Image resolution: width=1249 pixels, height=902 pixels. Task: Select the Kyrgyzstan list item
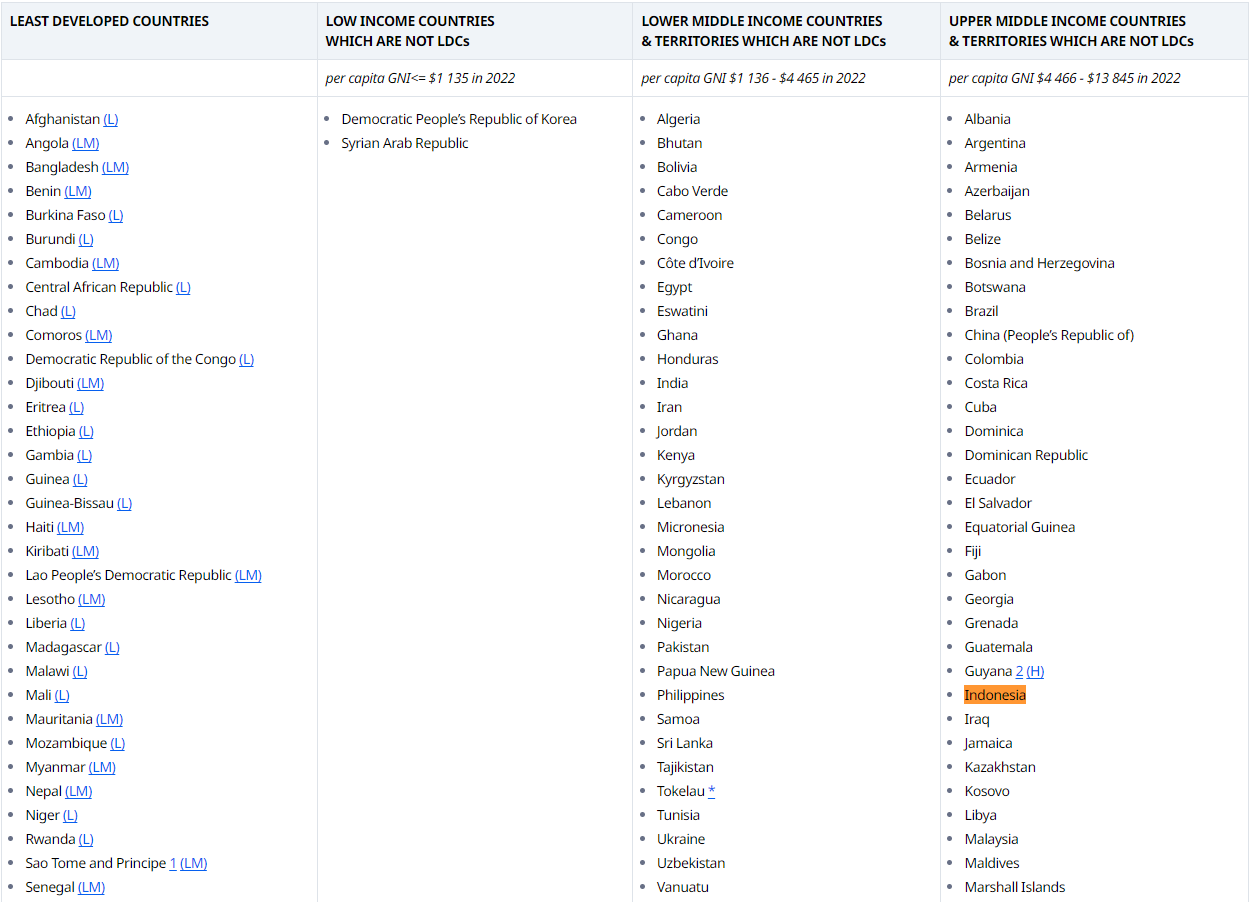click(x=691, y=479)
